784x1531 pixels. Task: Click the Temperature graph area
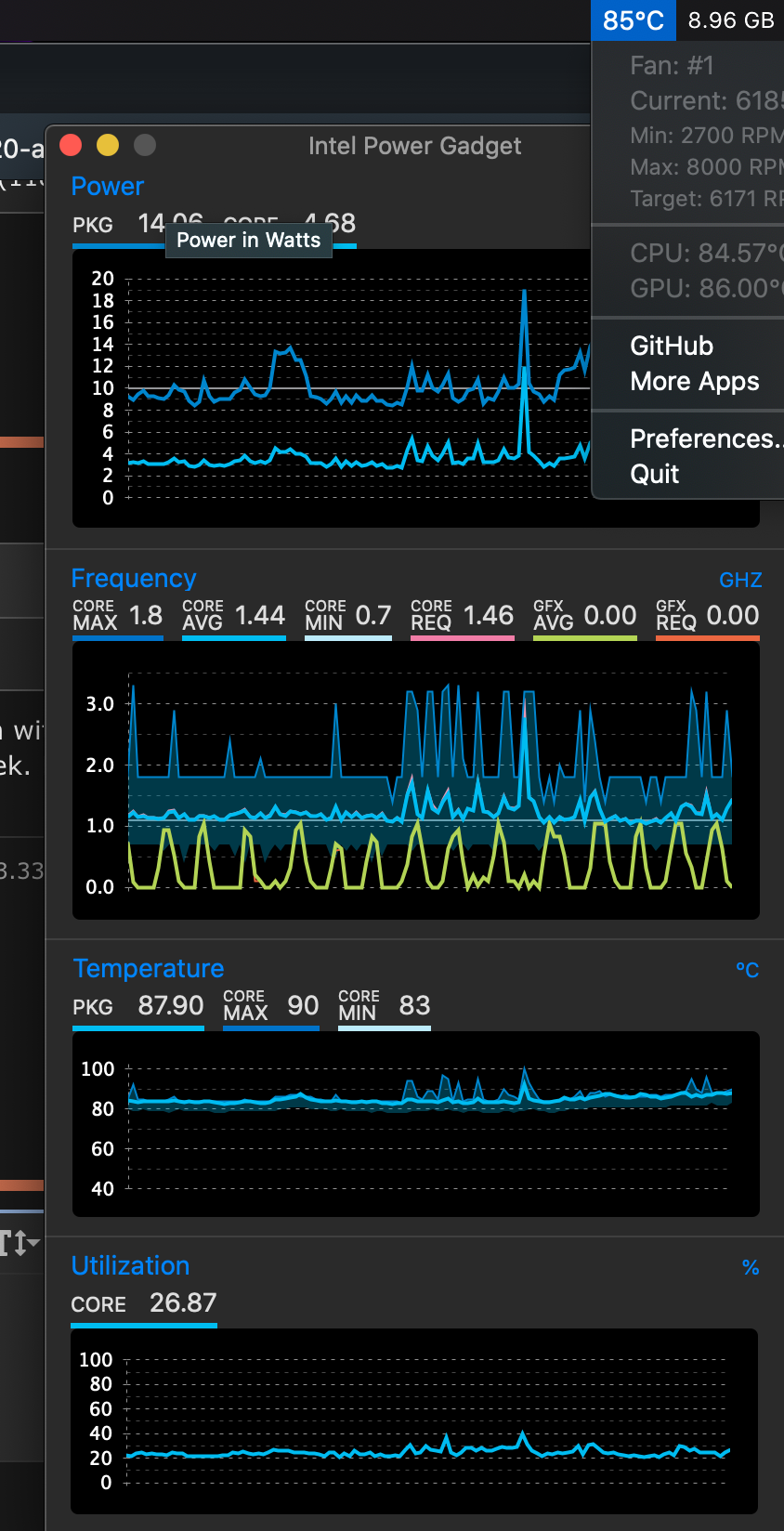(x=416, y=1124)
